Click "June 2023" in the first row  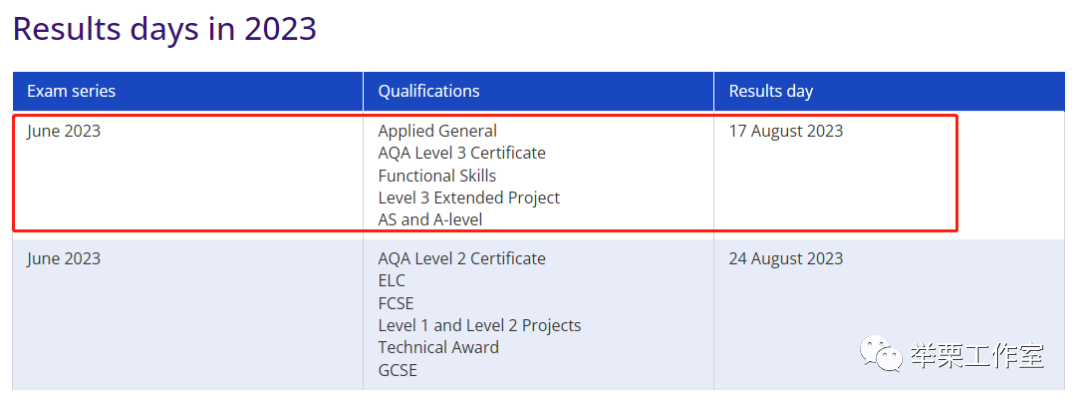pyautogui.click(x=63, y=131)
